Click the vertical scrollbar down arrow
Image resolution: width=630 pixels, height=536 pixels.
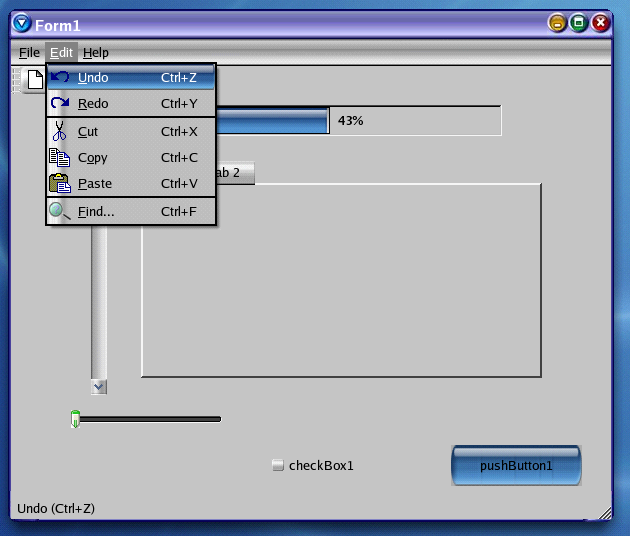[x=99, y=387]
